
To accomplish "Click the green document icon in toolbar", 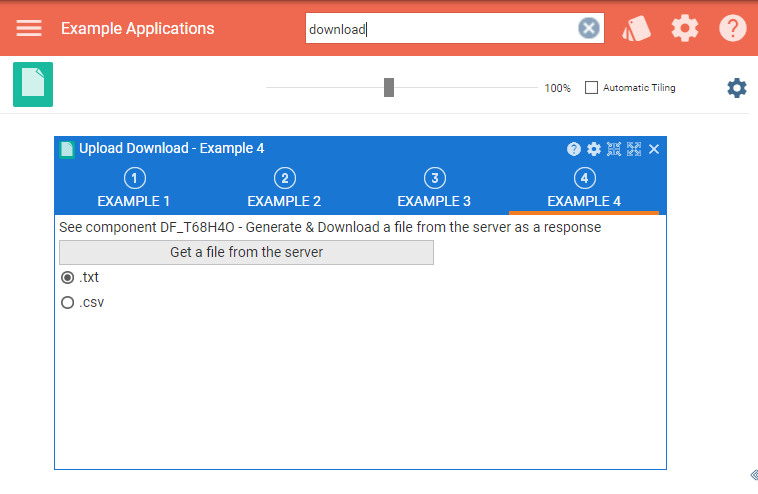I will 33,84.
